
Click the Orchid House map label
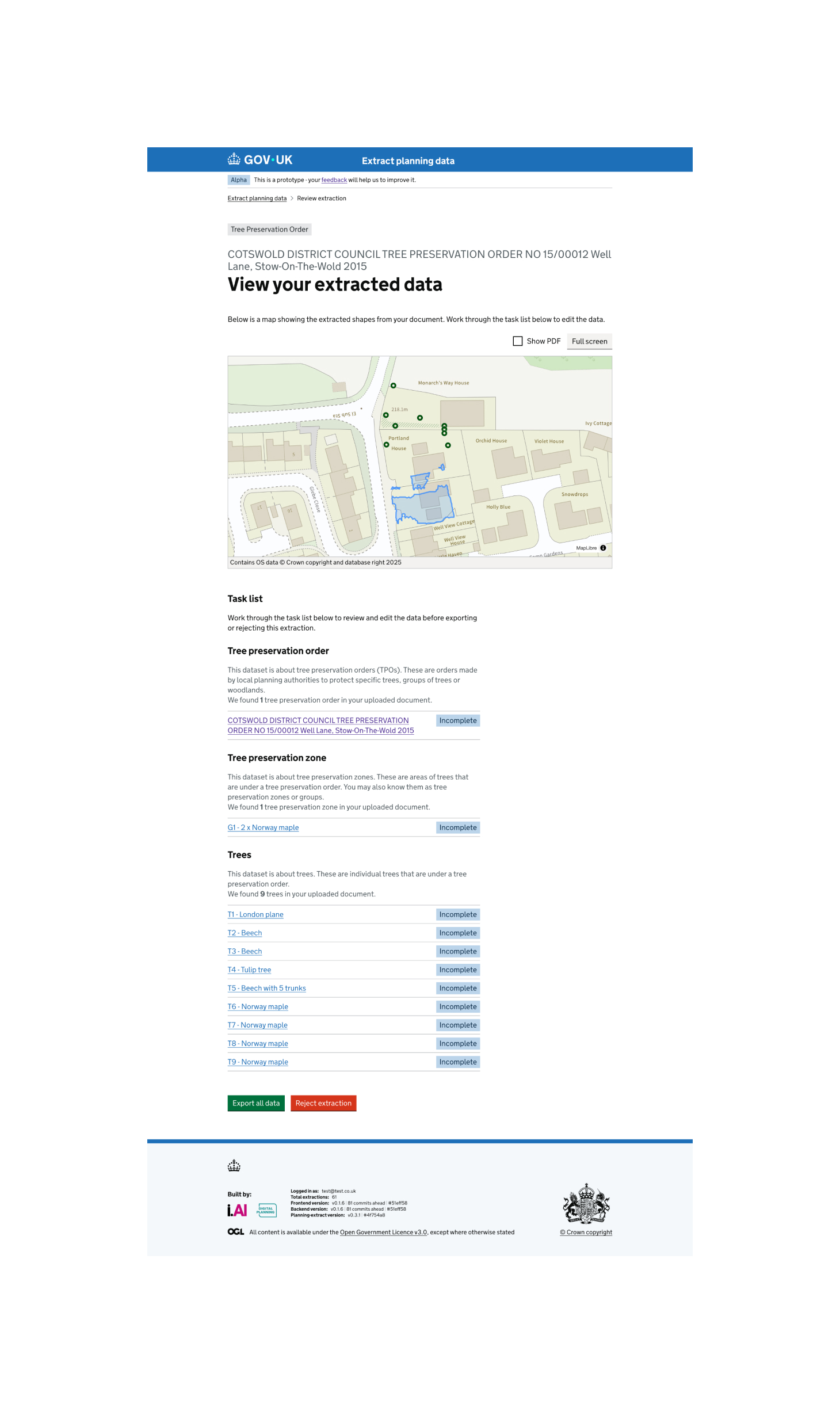pos(491,441)
